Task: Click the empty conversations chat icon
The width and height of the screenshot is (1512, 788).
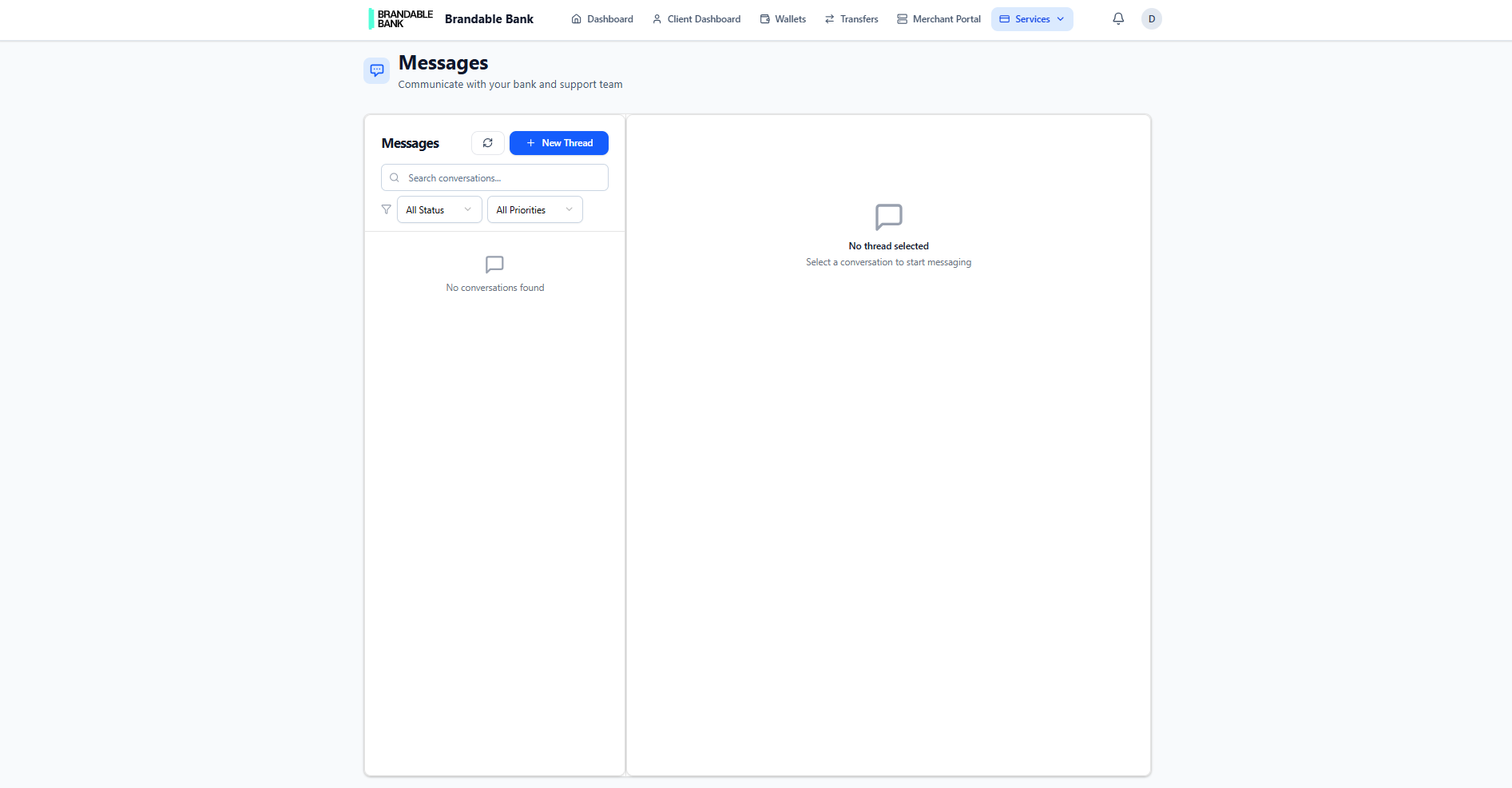Action: [x=494, y=265]
